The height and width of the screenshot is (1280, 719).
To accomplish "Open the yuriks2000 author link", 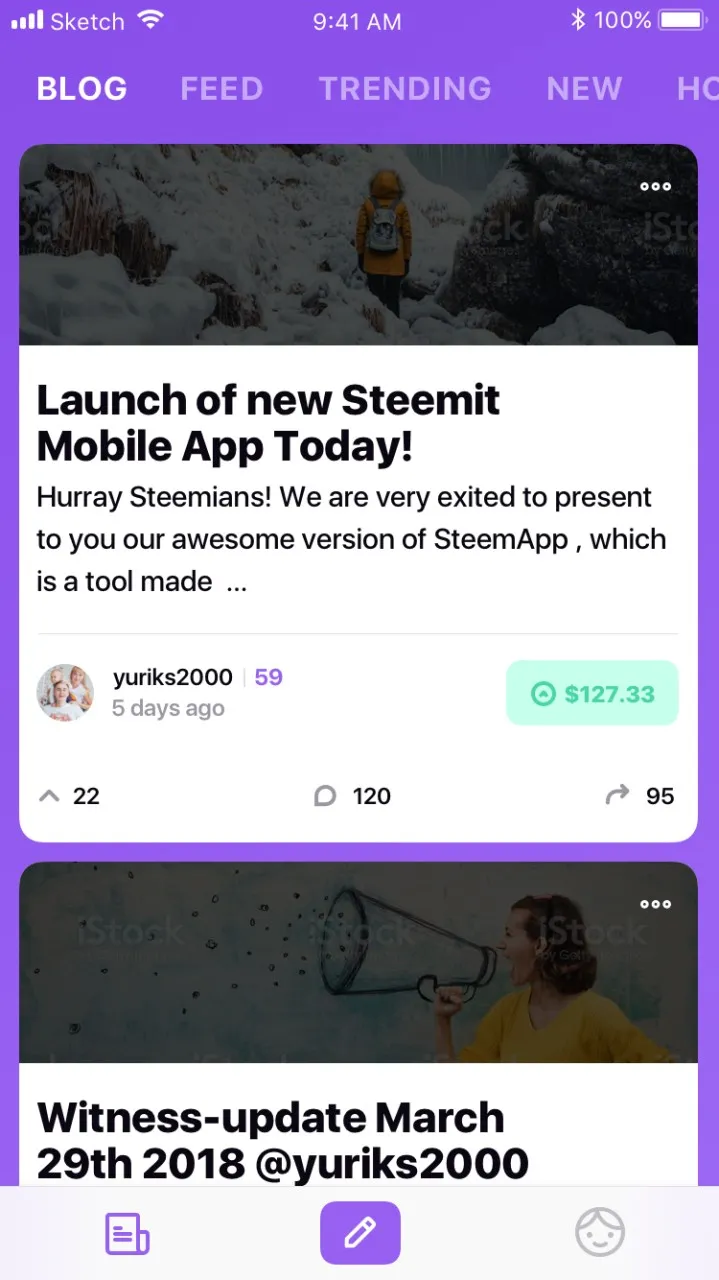I will [173, 677].
